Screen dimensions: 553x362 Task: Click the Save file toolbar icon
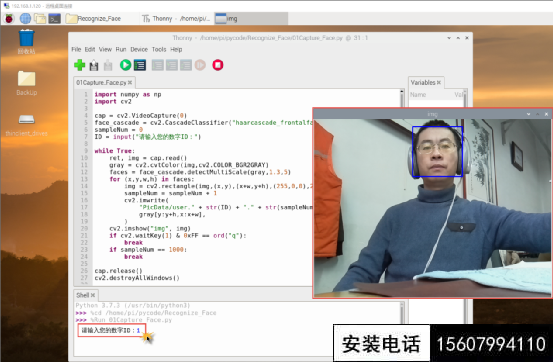(x=108, y=65)
